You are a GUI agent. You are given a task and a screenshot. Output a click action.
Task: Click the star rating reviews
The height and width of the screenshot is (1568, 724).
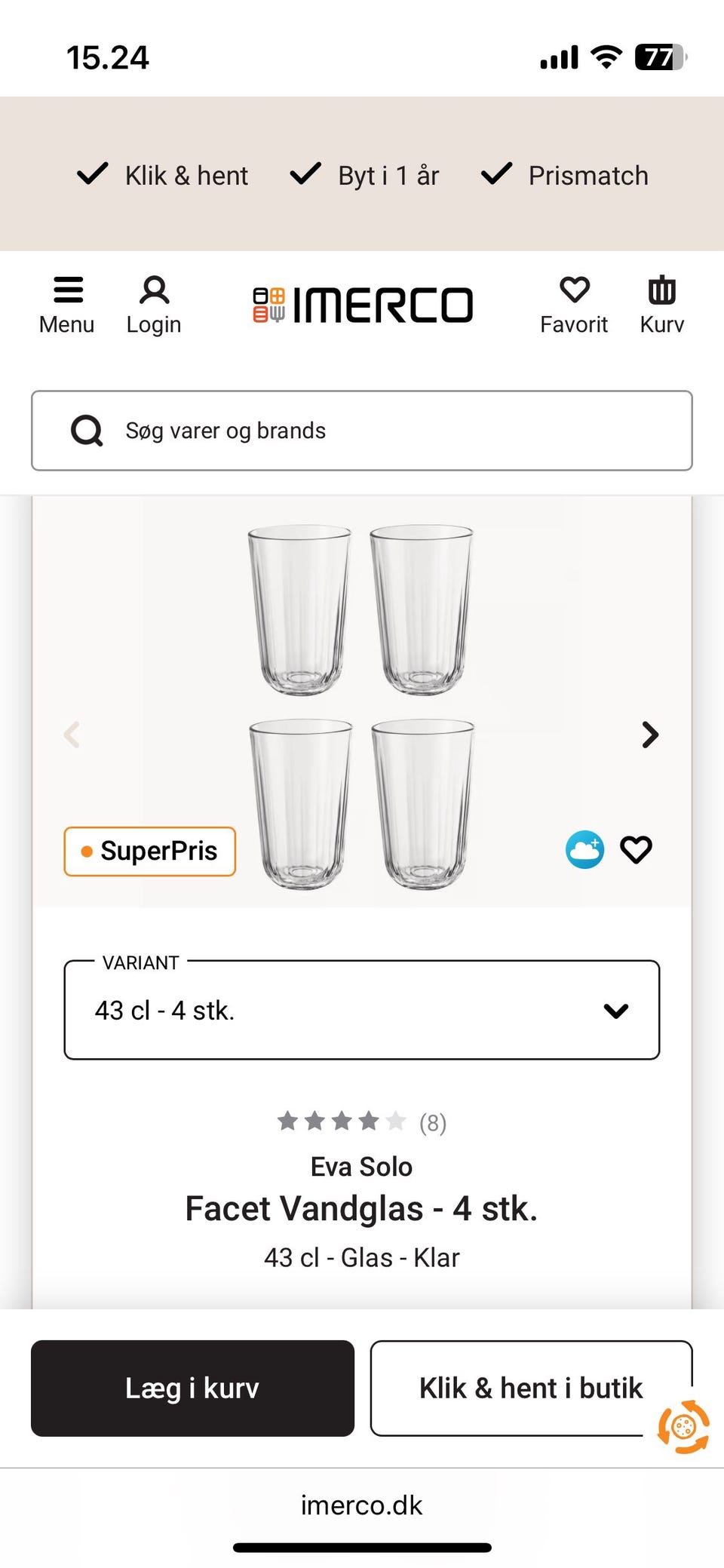click(361, 1122)
